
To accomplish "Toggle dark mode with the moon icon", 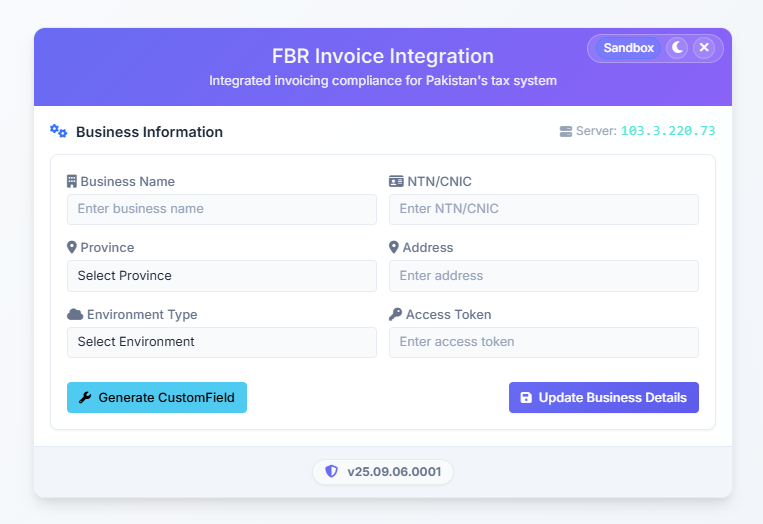I will [x=677, y=48].
